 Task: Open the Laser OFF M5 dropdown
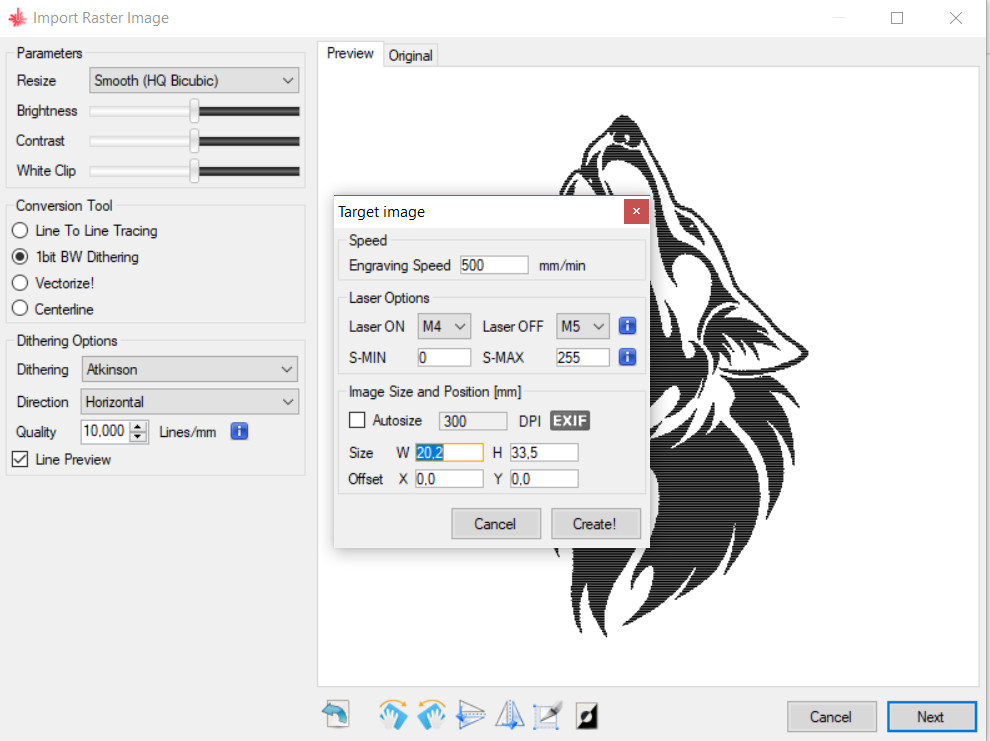[x=583, y=326]
